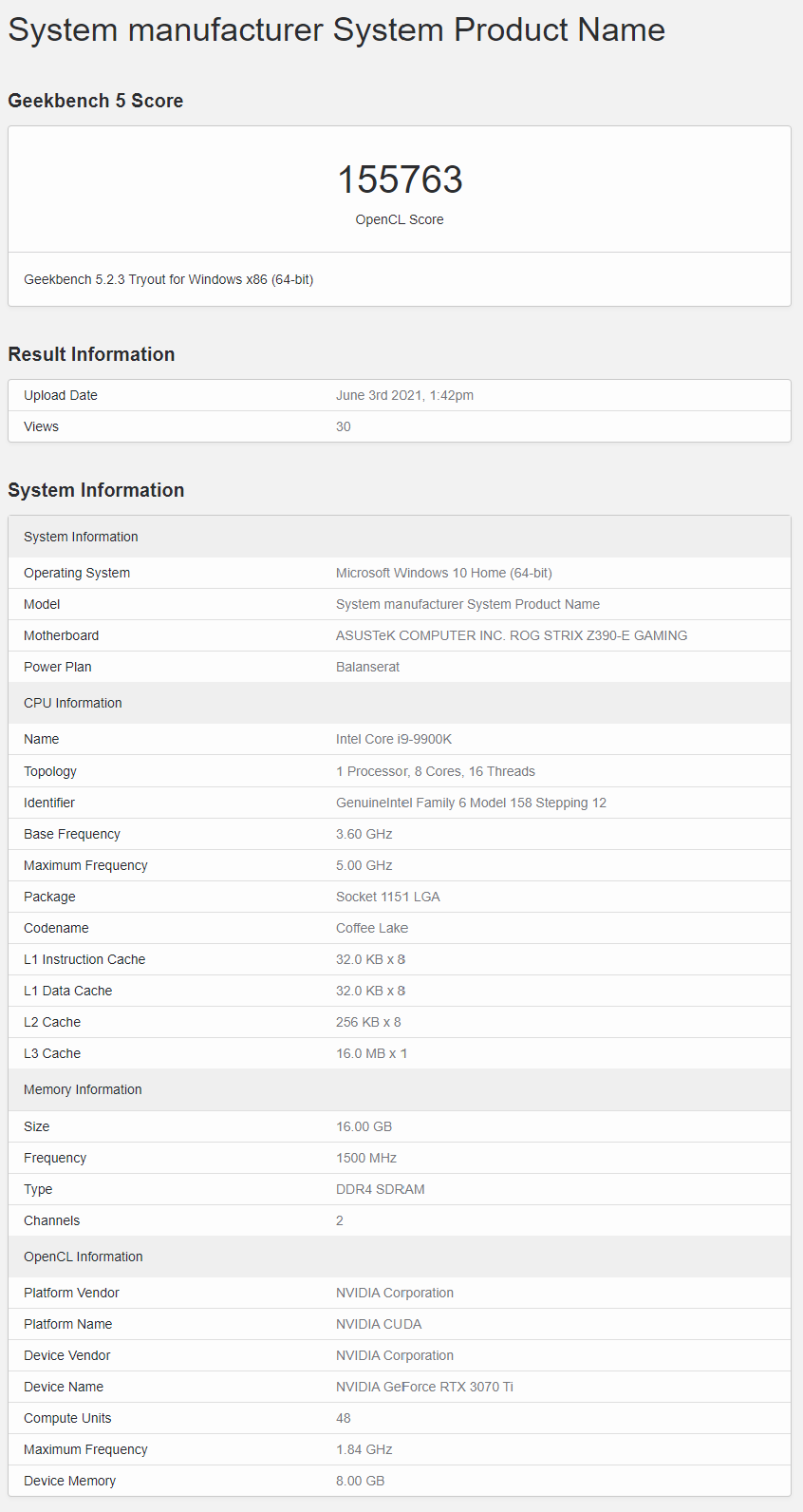Click the CPU name 'Intel Core i9-9900K'
Viewport: 803px width, 1512px height.
click(394, 739)
